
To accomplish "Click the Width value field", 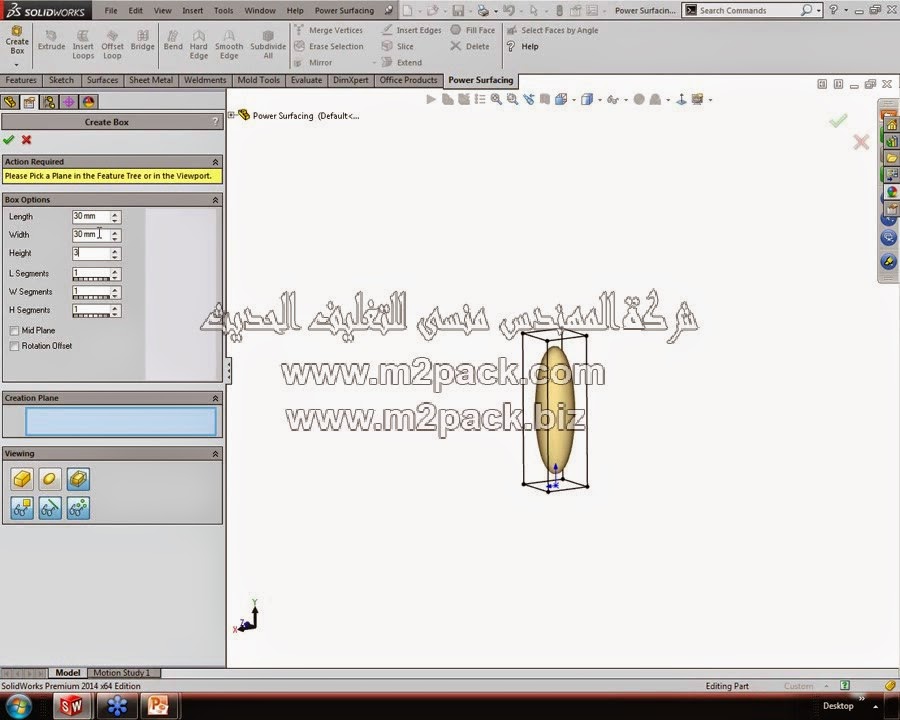I will pos(91,234).
